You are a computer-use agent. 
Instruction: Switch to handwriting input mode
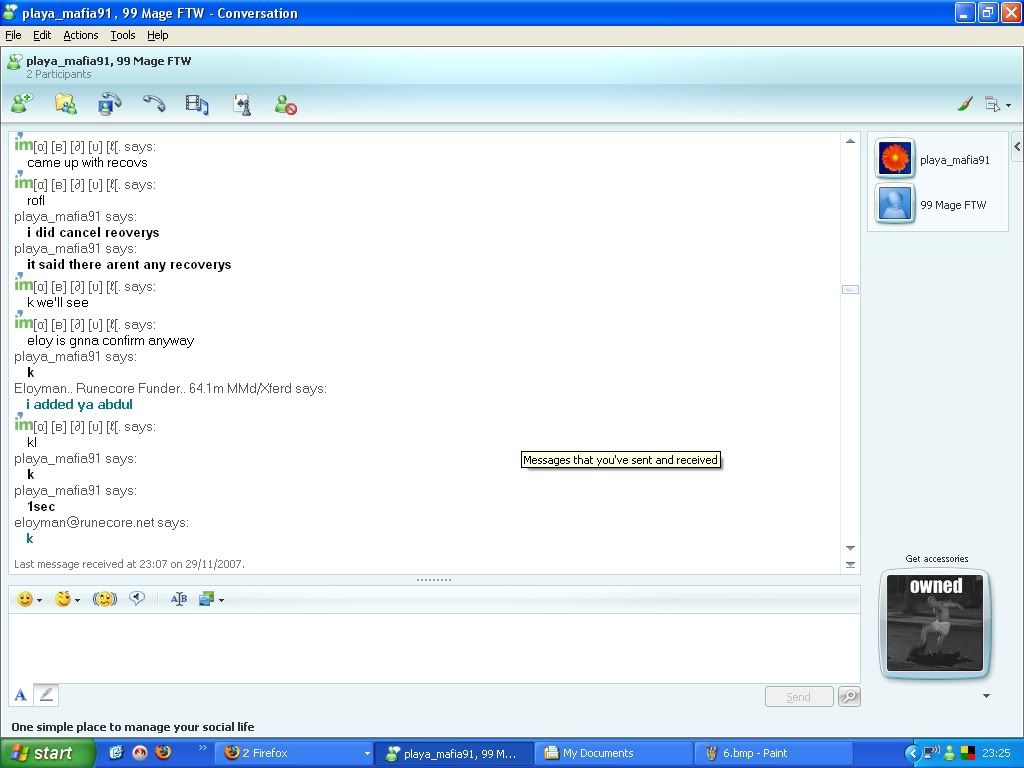click(x=47, y=695)
